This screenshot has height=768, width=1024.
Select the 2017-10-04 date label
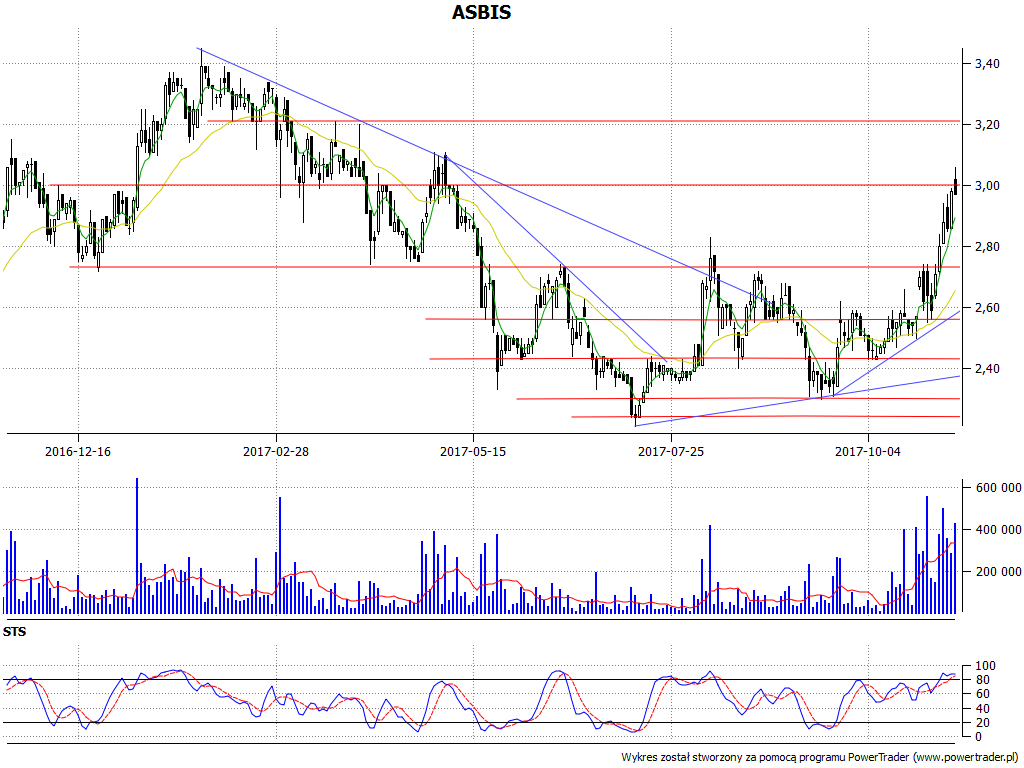pyautogui.click(x=868, y=451)
